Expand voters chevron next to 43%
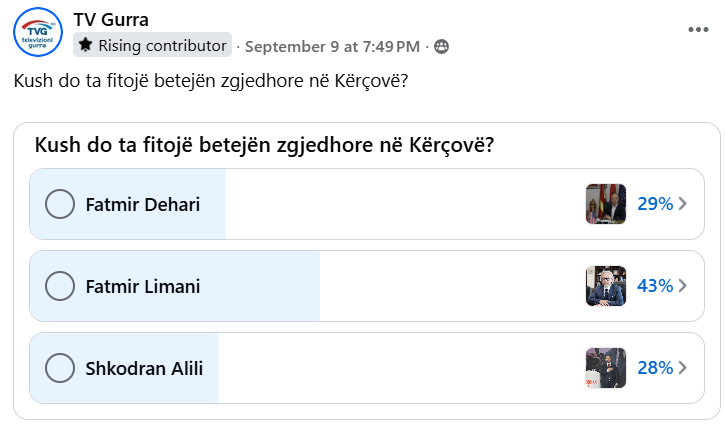Screen dimensions: 725x432 [683, 286]
